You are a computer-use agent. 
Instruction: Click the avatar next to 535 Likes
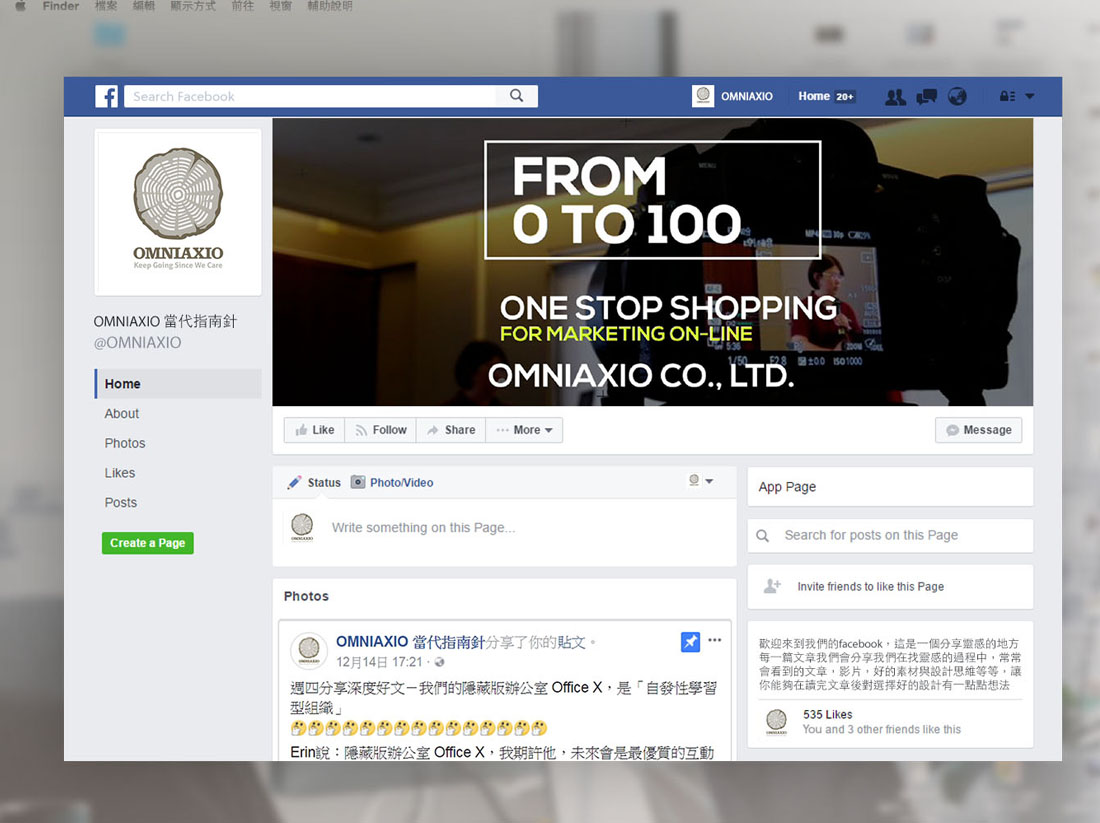point(776,721)
